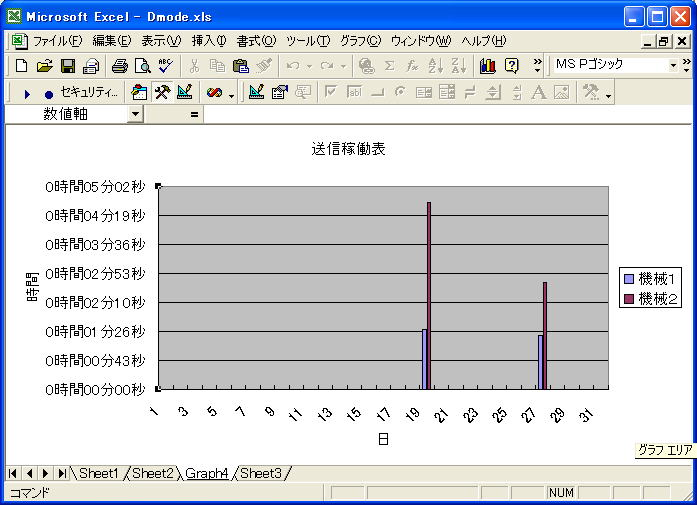Open the Visual Basic Editor
The height and width of the screenshot is (505, 697).
pos(139,92)
